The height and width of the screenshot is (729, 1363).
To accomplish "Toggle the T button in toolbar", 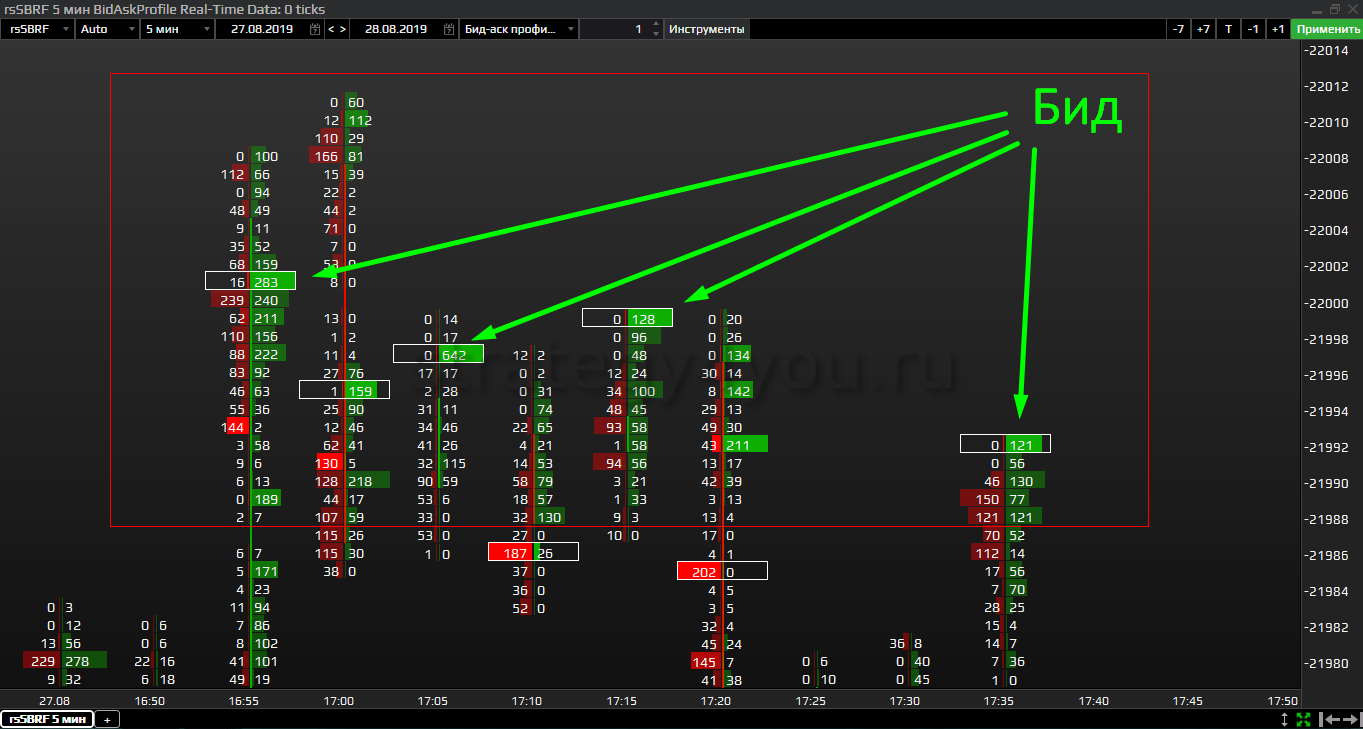I will pos(1229,29).
